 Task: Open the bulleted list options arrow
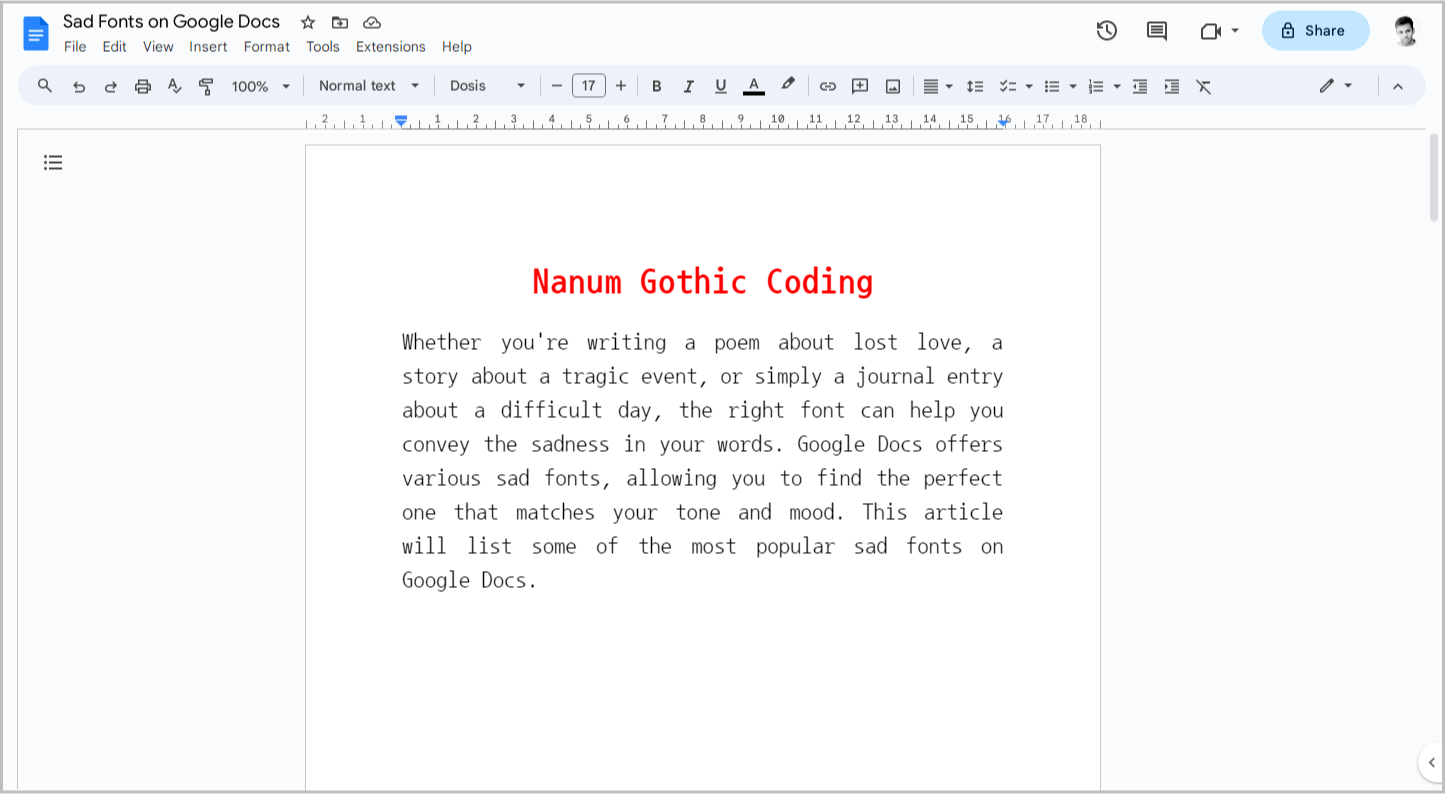pyautogui.click(x=1073, y=87)
